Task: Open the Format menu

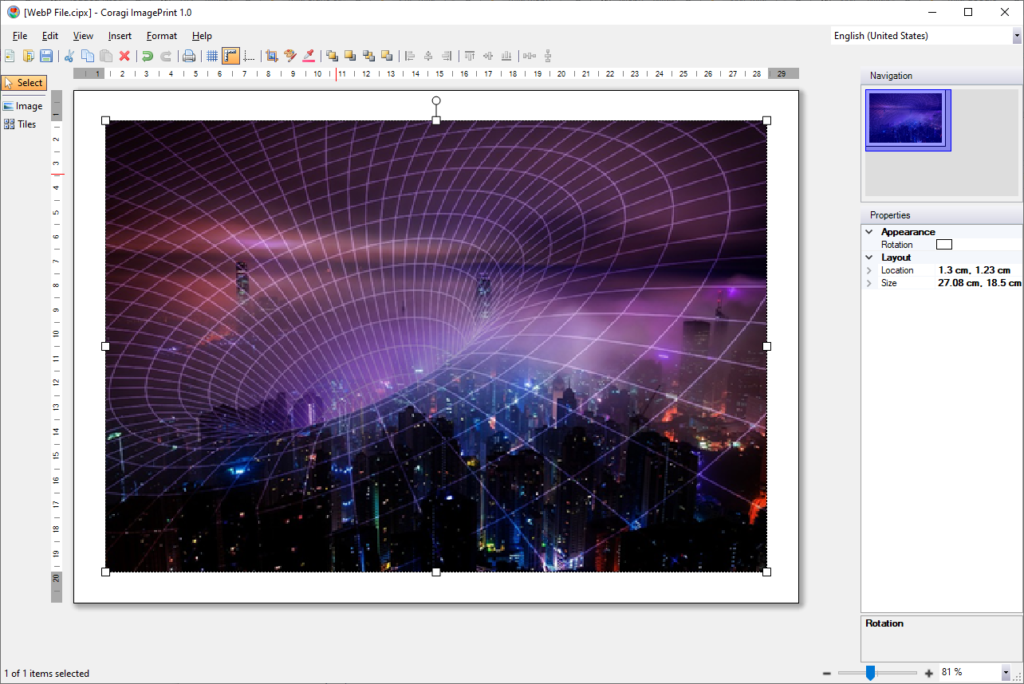Action: click(x=161, y=36)
